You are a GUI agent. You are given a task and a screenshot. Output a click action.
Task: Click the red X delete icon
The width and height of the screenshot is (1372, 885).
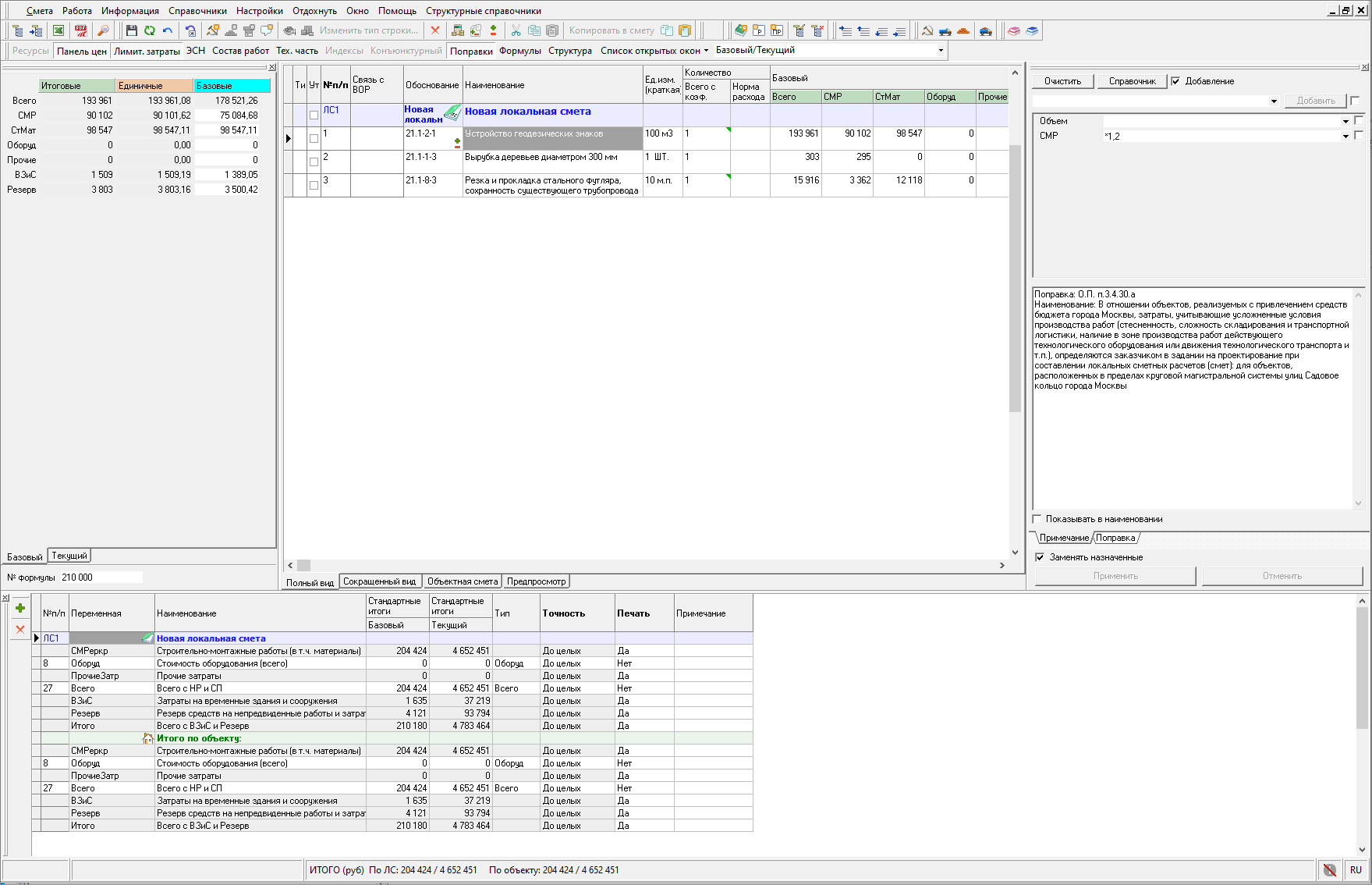click(435, 30)
